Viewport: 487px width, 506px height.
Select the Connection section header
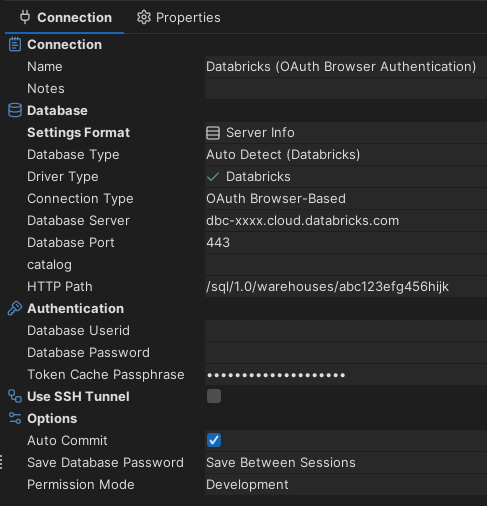click(x=64, y=45)
